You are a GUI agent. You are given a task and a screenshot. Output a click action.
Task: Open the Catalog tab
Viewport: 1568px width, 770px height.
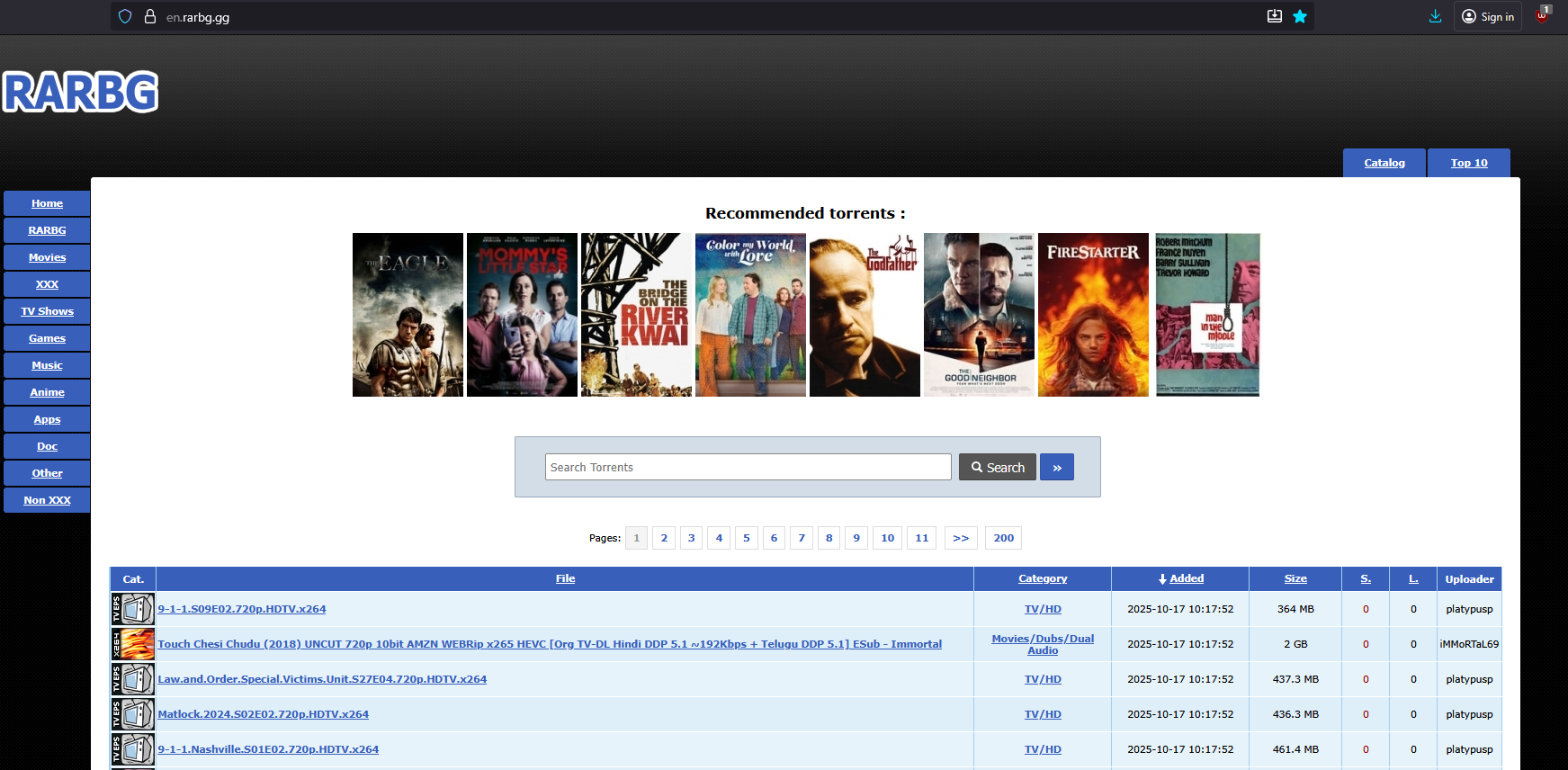pos(1384,163)
